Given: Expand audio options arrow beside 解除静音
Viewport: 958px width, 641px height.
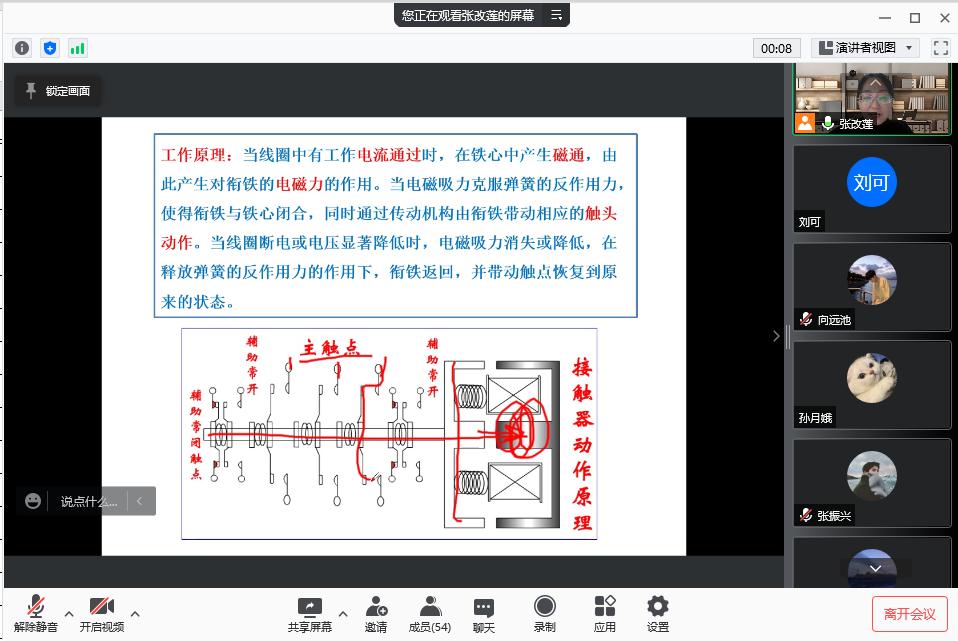Looking at the screenshot, I should pyautogui.click(x=69, y=613).
